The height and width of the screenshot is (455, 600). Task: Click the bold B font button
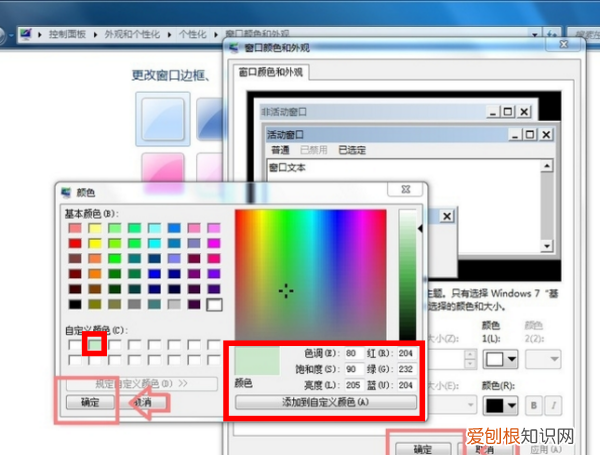pos(535,405)
